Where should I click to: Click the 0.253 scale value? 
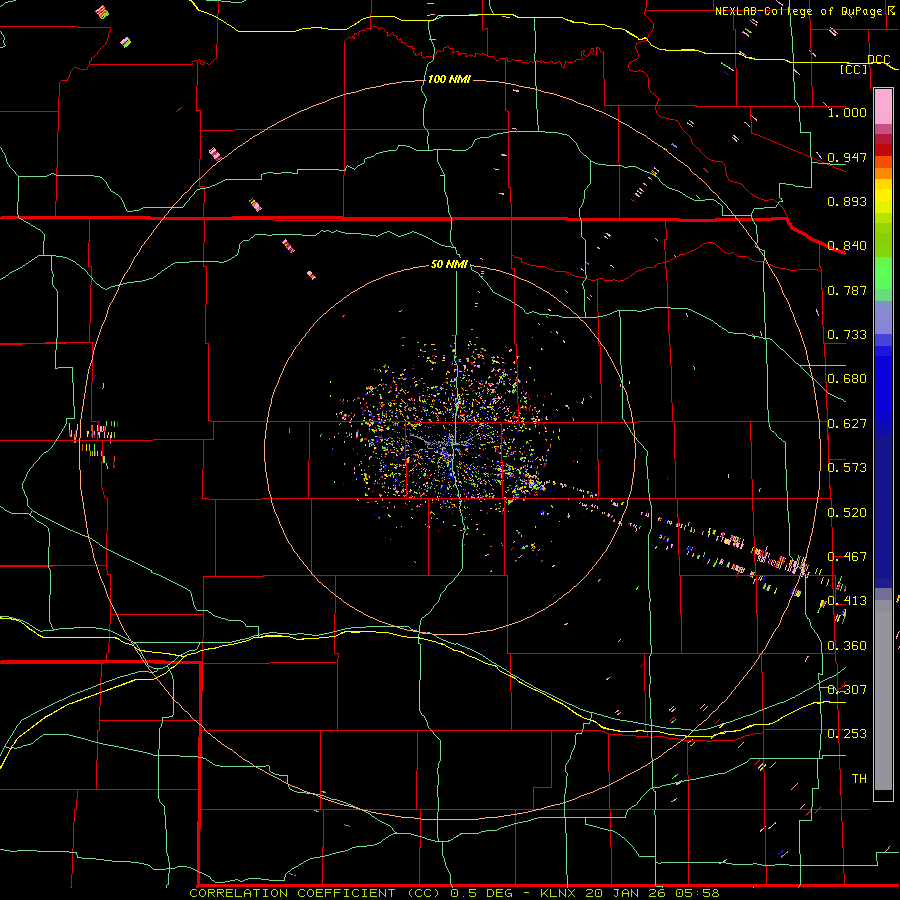[847, 734]
